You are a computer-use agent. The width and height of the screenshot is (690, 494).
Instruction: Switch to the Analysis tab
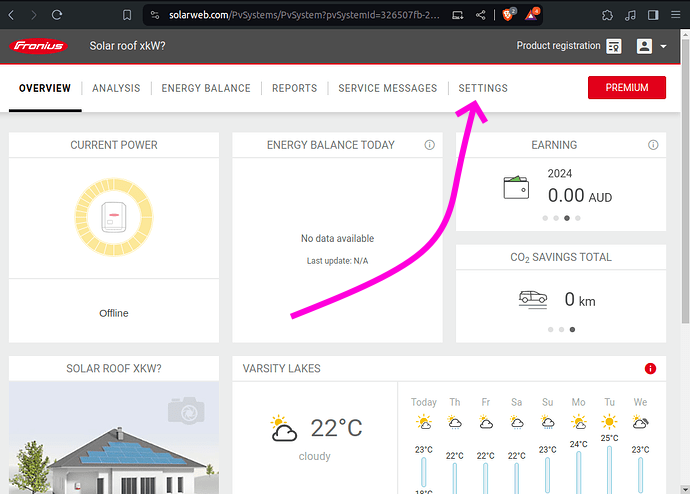point(116,88)
